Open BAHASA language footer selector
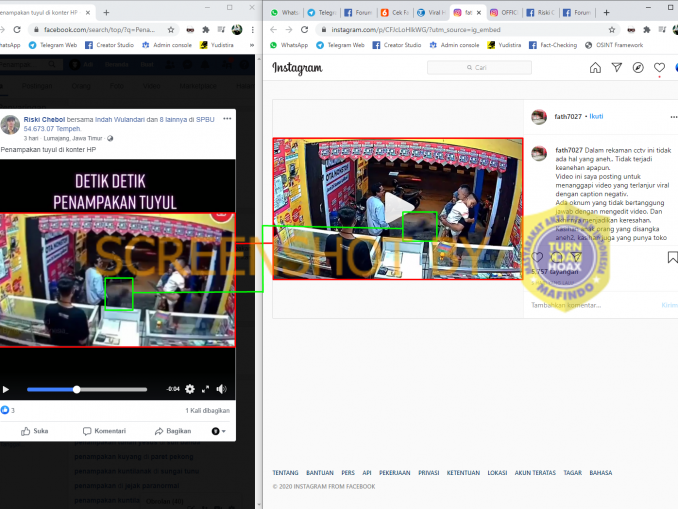This screenshot has width=678, height=509. pyautogui.click(x=601, y=473)
